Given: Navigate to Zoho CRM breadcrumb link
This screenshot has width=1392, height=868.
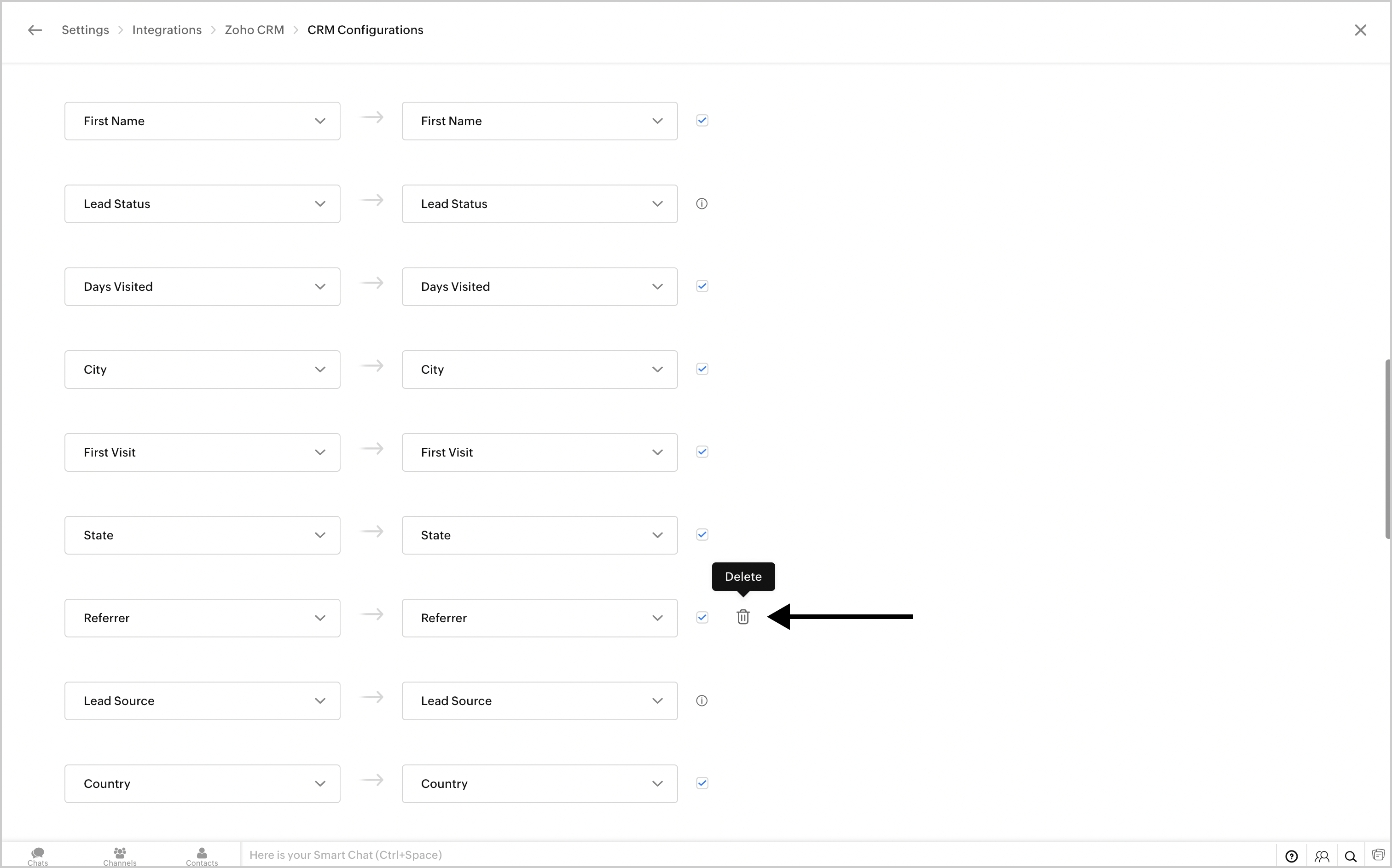Looking at the screenshot, I should 254,30.
